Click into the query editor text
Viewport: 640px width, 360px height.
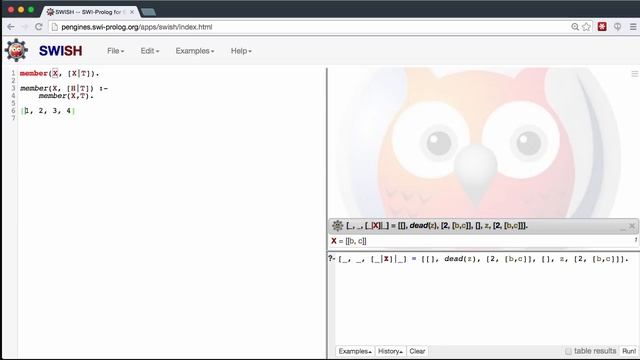pyautogui.click(x=483, y=259)
